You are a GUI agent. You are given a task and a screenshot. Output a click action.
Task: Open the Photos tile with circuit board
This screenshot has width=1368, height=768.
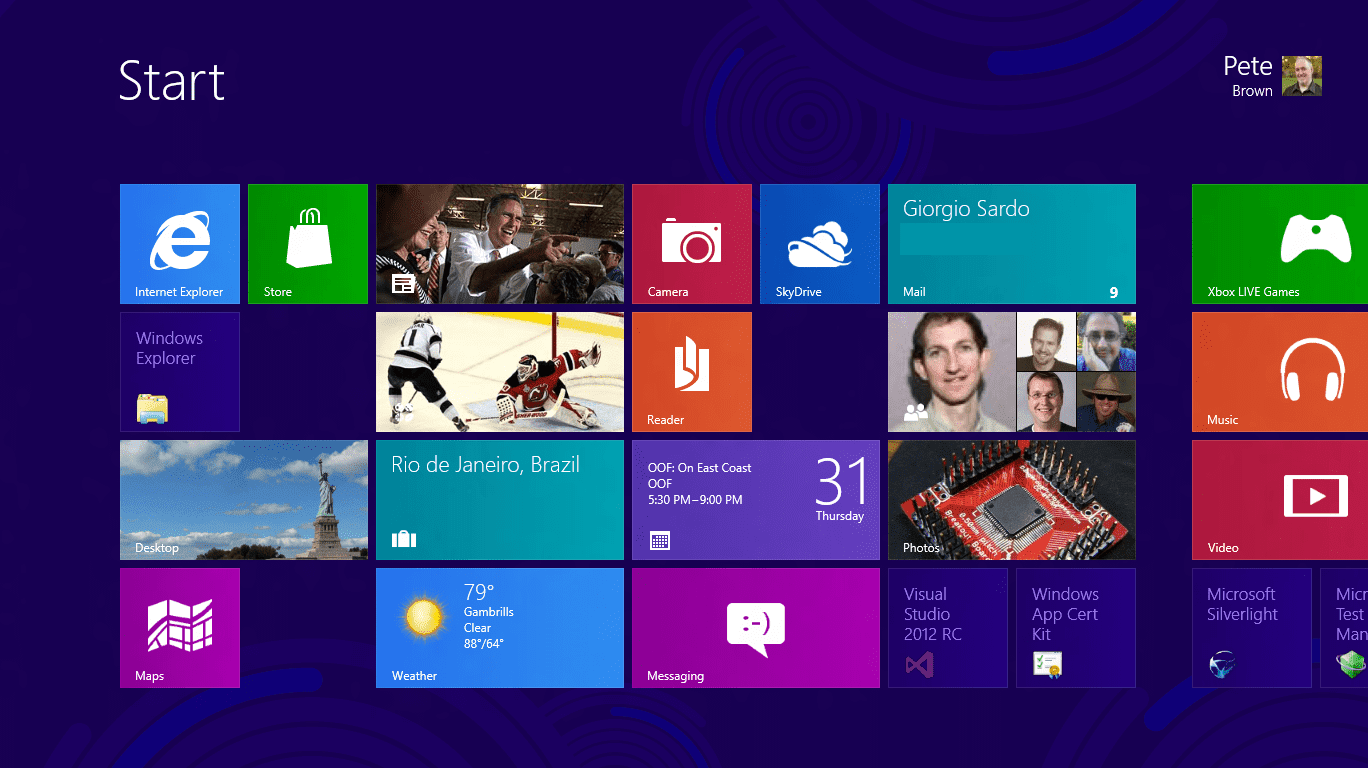tap(1012, 500)
